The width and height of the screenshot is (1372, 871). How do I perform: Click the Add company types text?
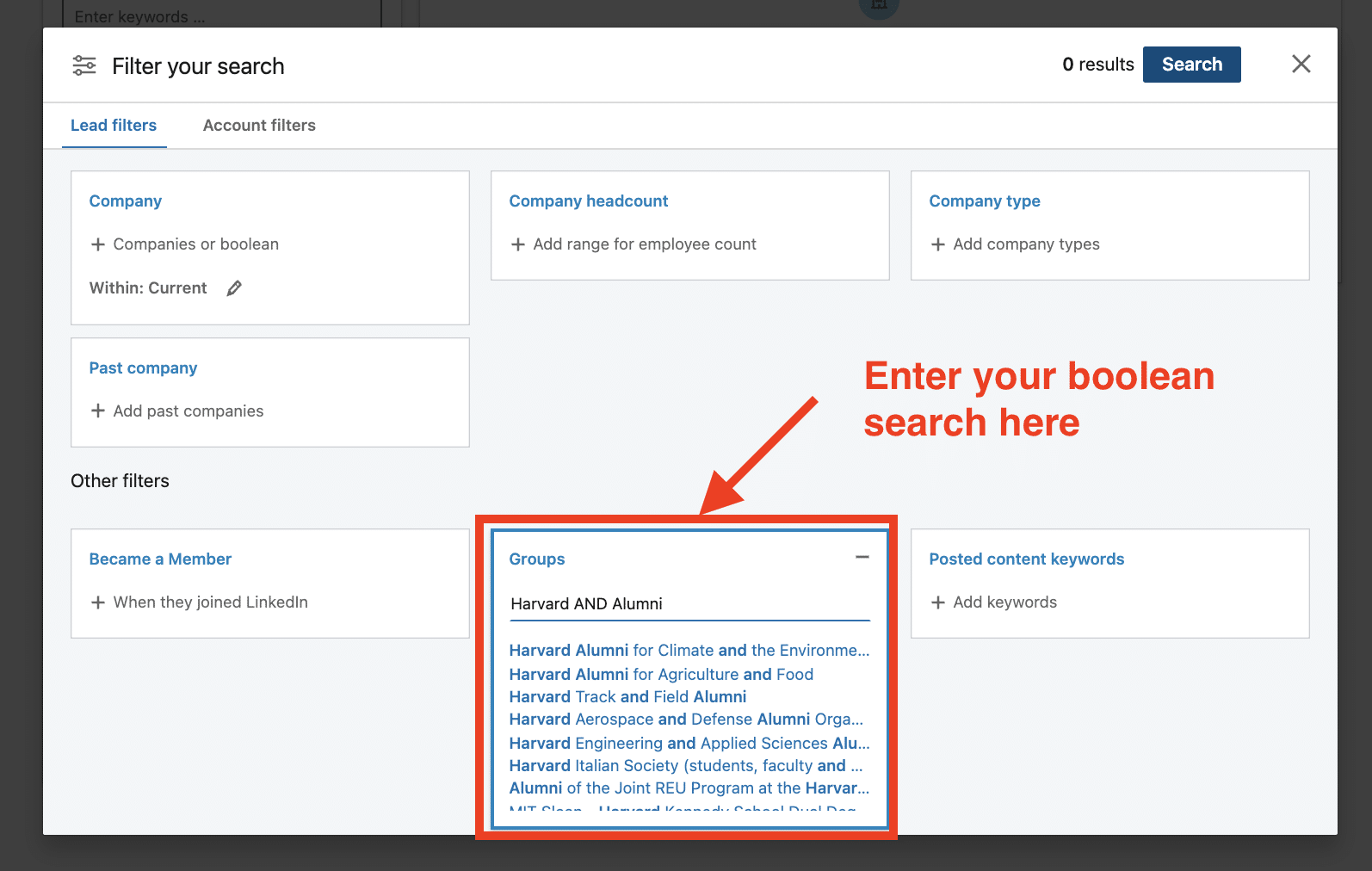click(x=1027, y=244)
